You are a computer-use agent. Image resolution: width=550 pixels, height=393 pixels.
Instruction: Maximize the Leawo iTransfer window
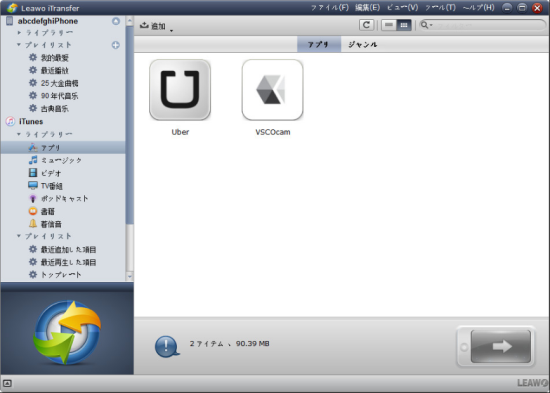coord(522,8)
